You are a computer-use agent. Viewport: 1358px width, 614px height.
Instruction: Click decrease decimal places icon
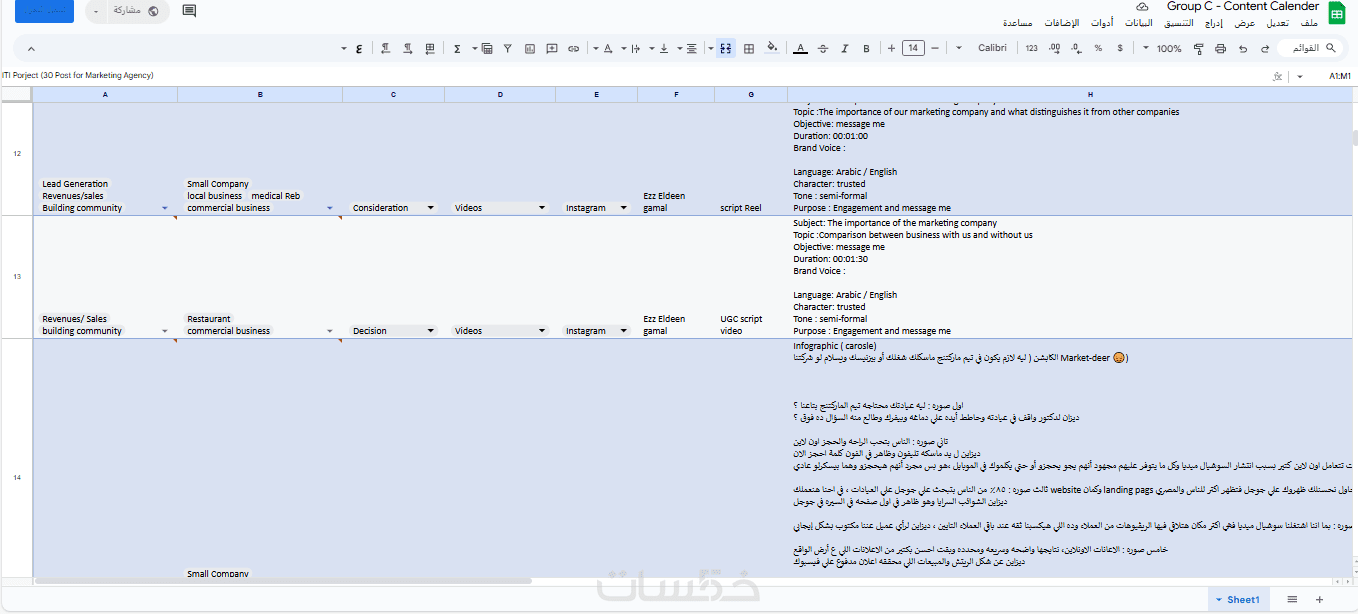click(1076, 48)
